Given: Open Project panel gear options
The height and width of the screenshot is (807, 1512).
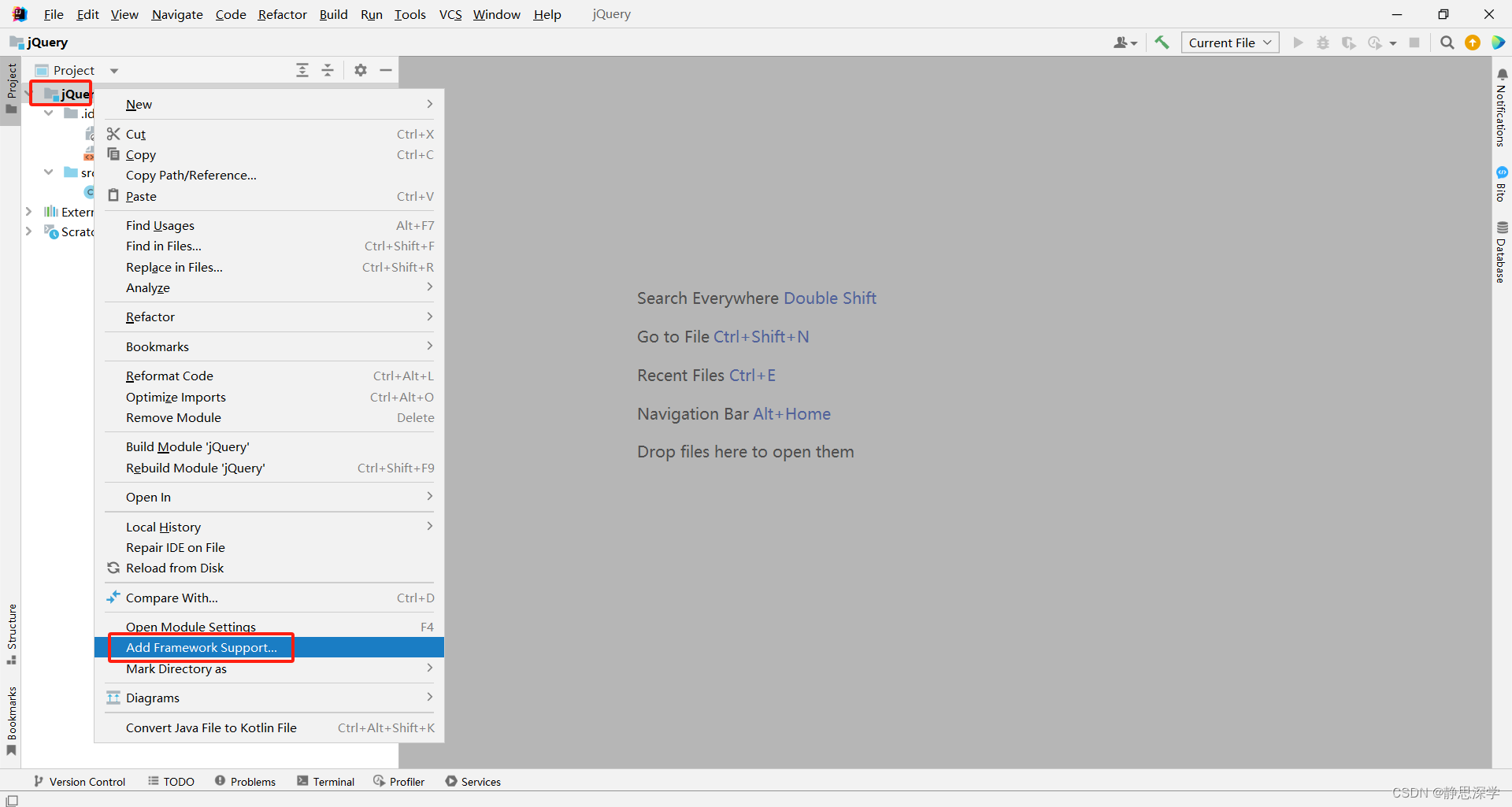Looking at the screenshot, I should click(x=361, y=70).
